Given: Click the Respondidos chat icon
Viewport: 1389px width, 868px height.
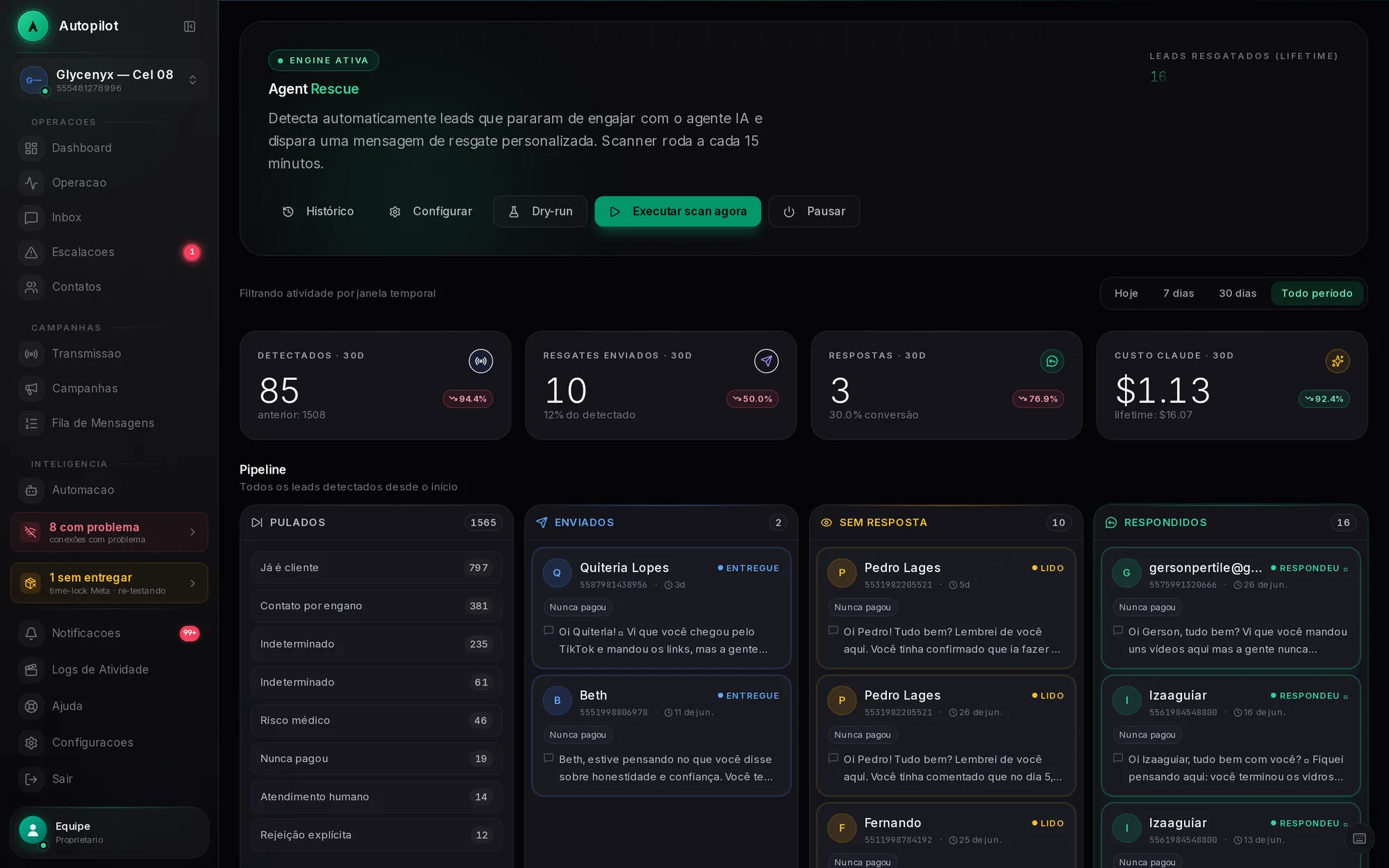Looking at the screenshot, I should (x=1111, y=522).
